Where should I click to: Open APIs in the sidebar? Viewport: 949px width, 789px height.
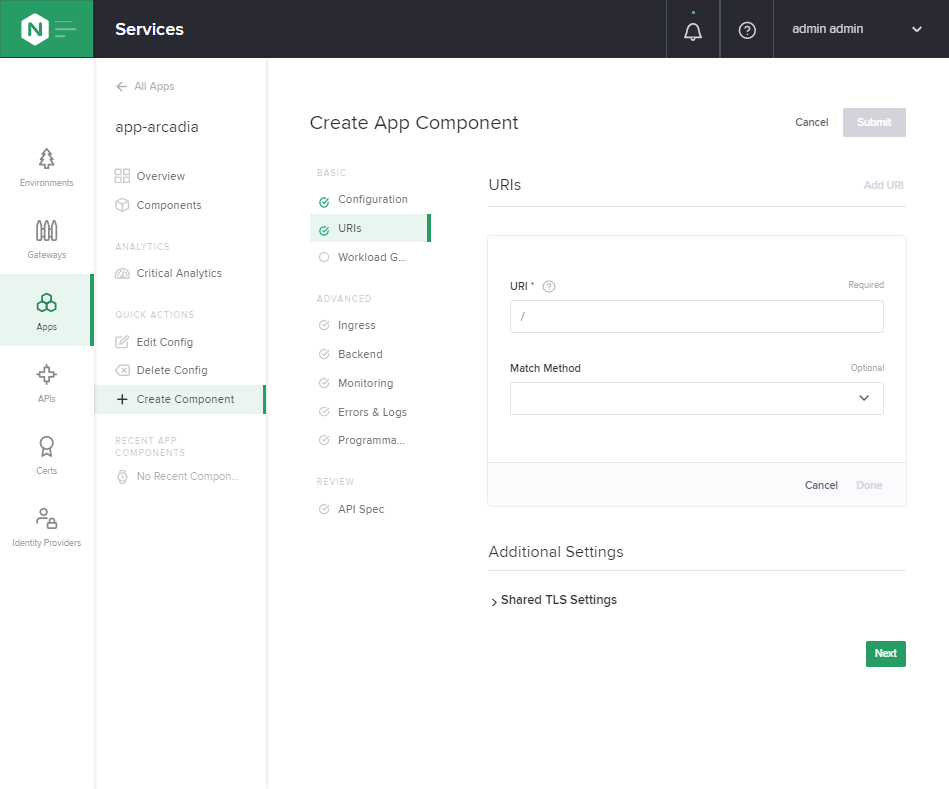(x=47, y=383)
